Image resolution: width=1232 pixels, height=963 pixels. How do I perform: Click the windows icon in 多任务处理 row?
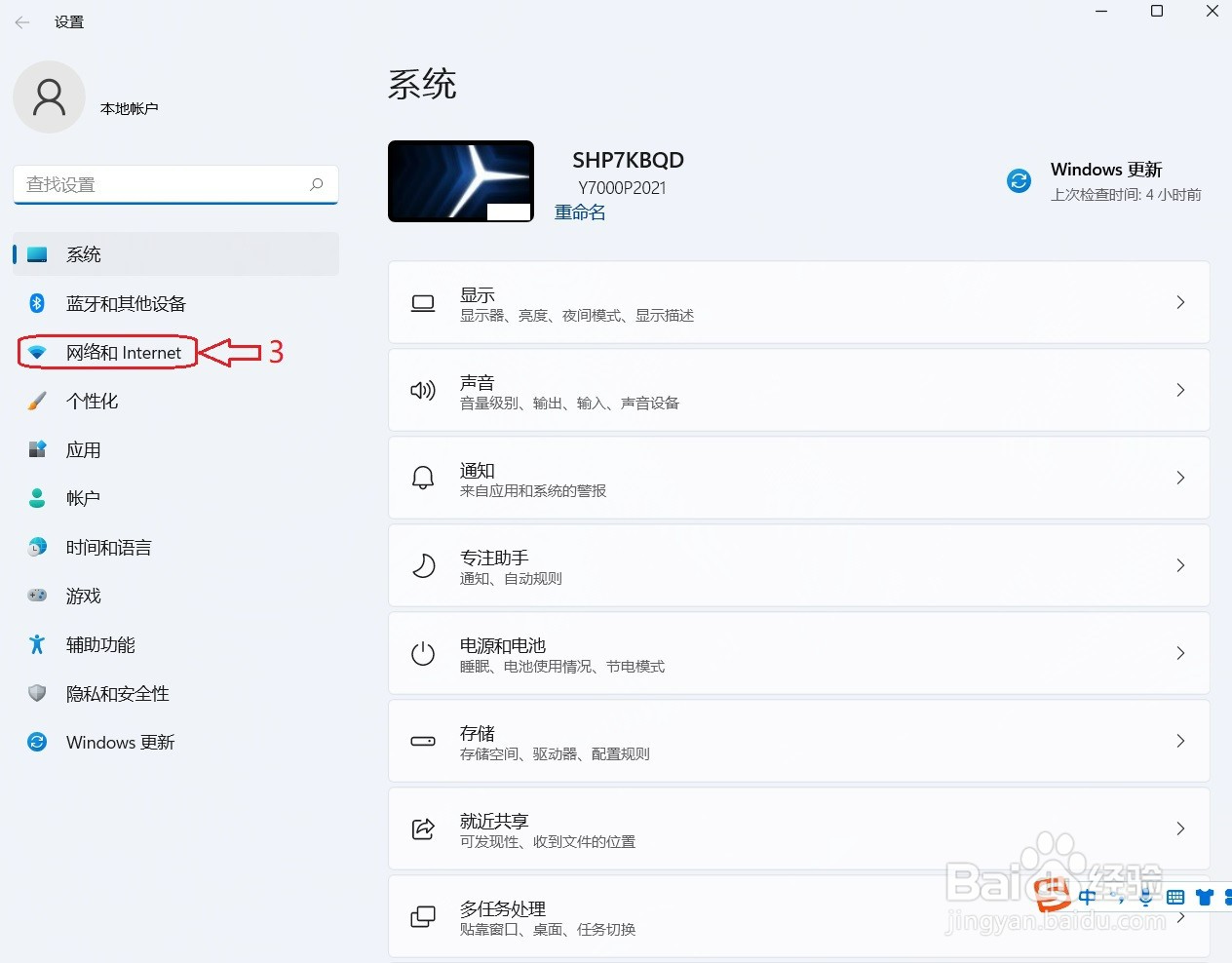(x=423, y=916)
